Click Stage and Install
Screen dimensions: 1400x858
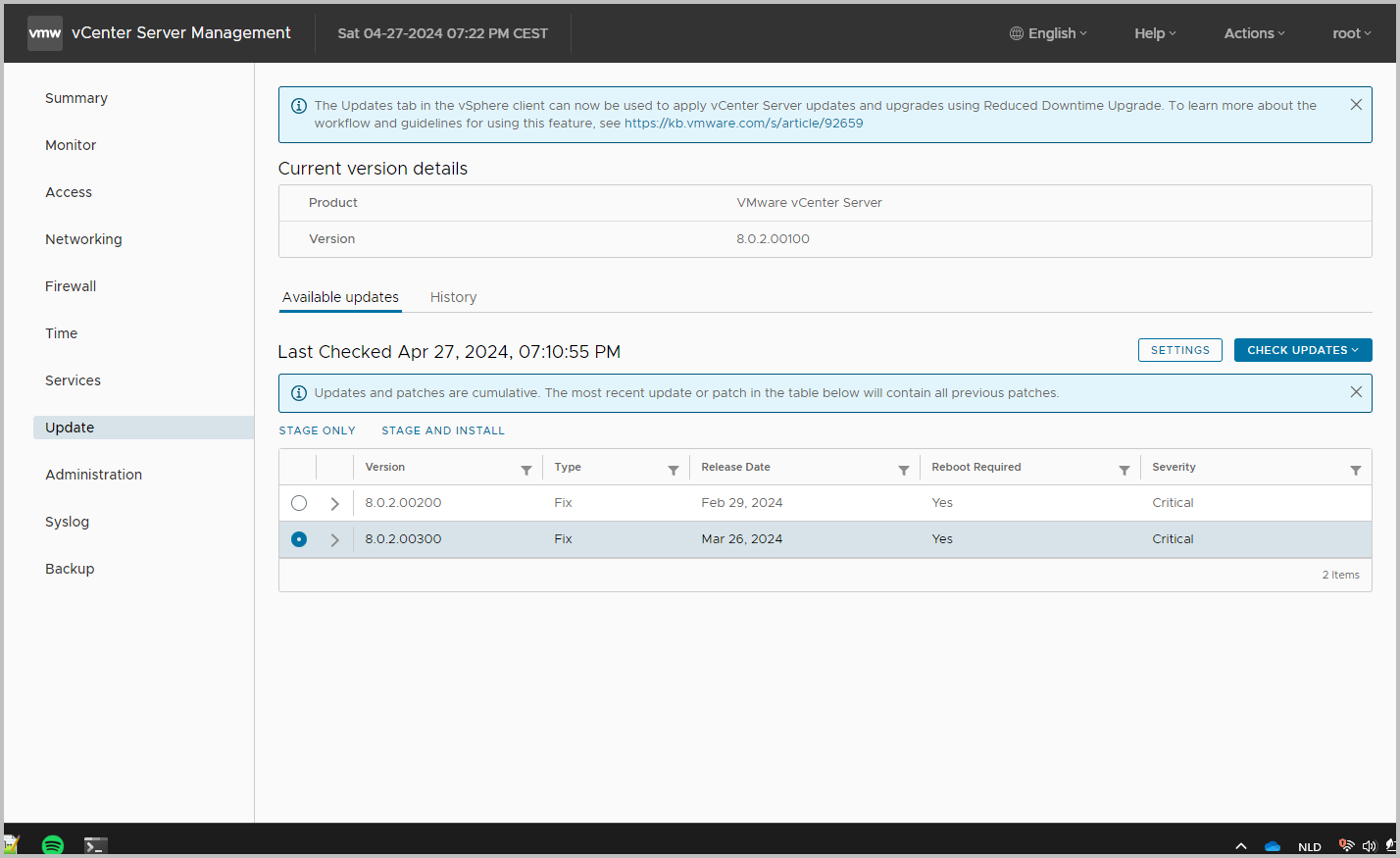[x=443, y=430]
